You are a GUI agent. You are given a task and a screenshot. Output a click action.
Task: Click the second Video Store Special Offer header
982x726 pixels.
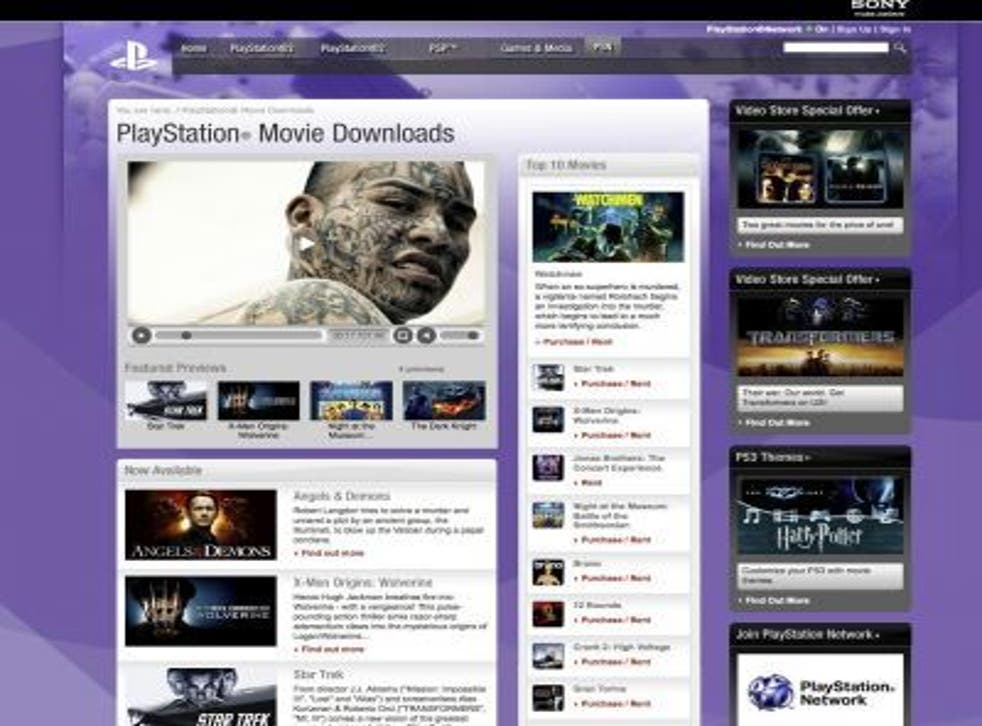[807, 279]
